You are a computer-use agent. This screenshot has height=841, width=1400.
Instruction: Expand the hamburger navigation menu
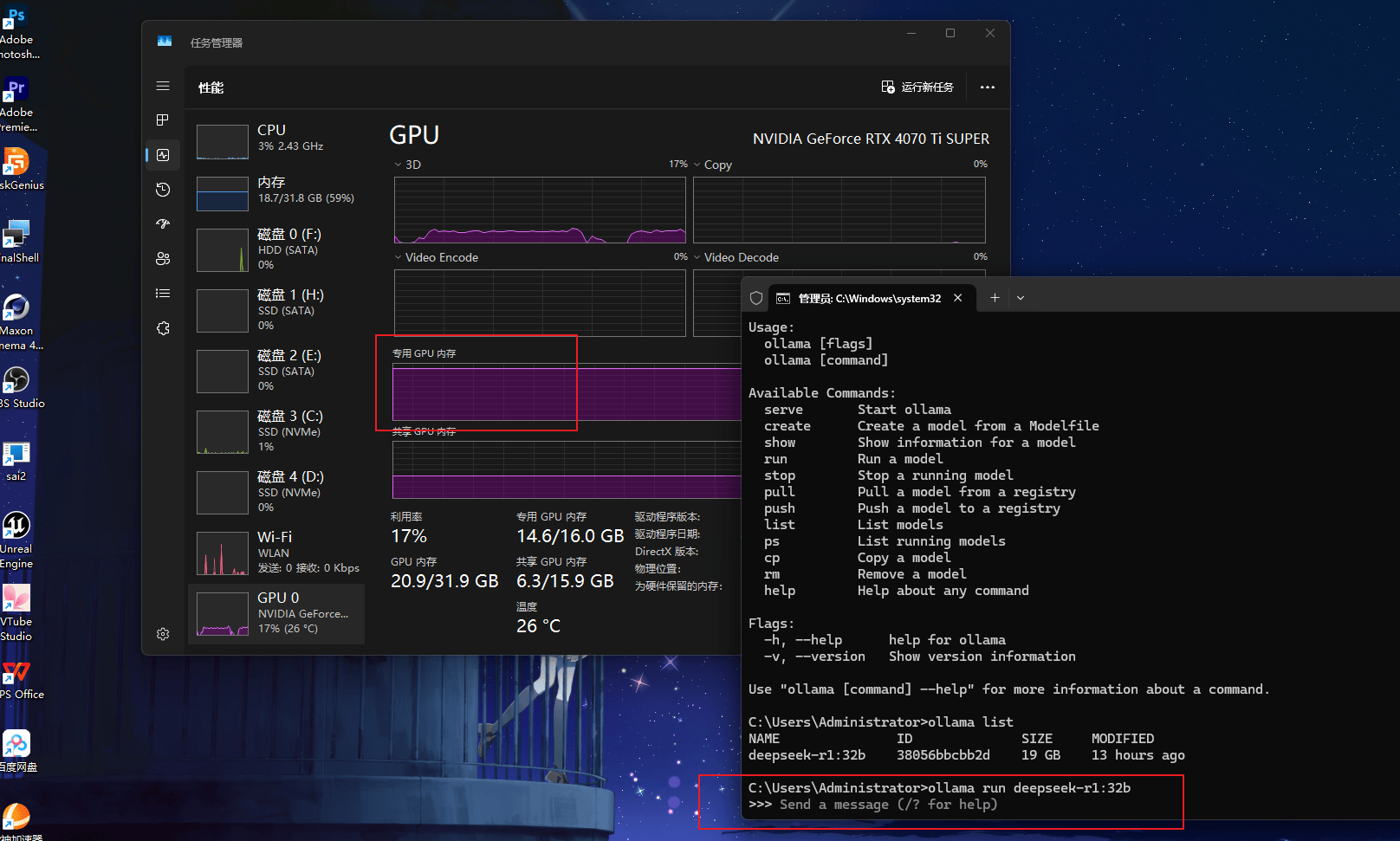[x=163, y=86]
